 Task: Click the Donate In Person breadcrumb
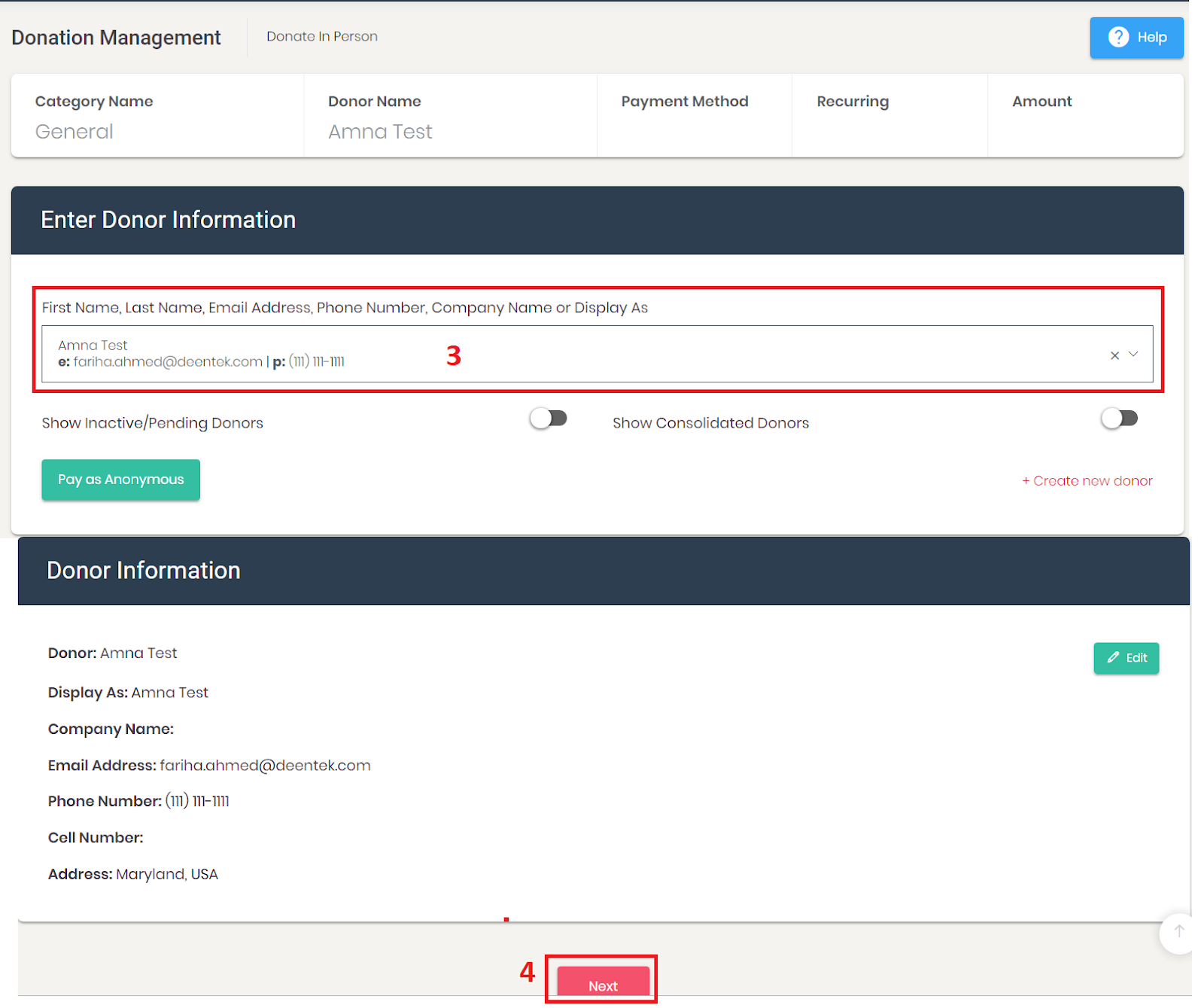322,36
